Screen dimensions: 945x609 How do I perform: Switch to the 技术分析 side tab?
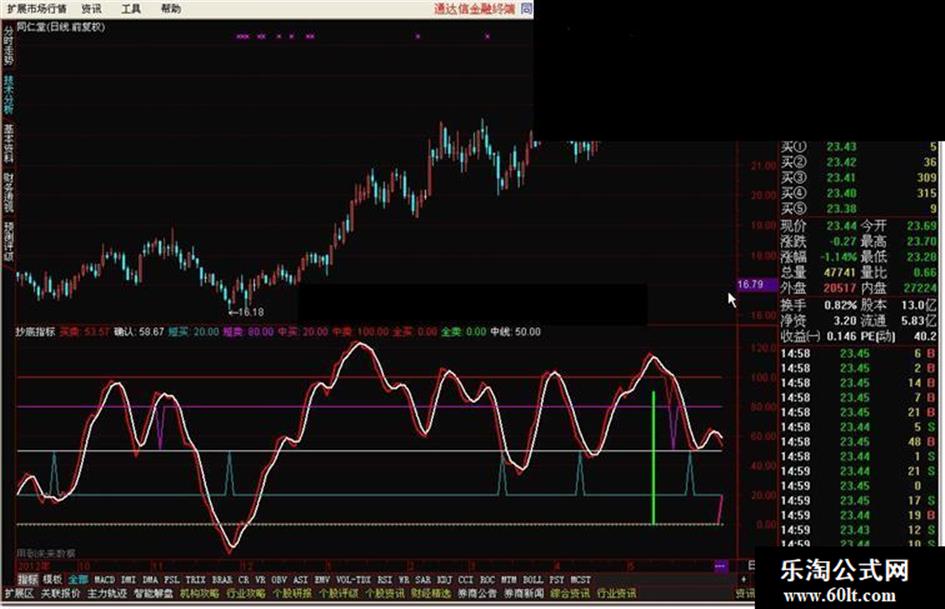pos(8,95)
